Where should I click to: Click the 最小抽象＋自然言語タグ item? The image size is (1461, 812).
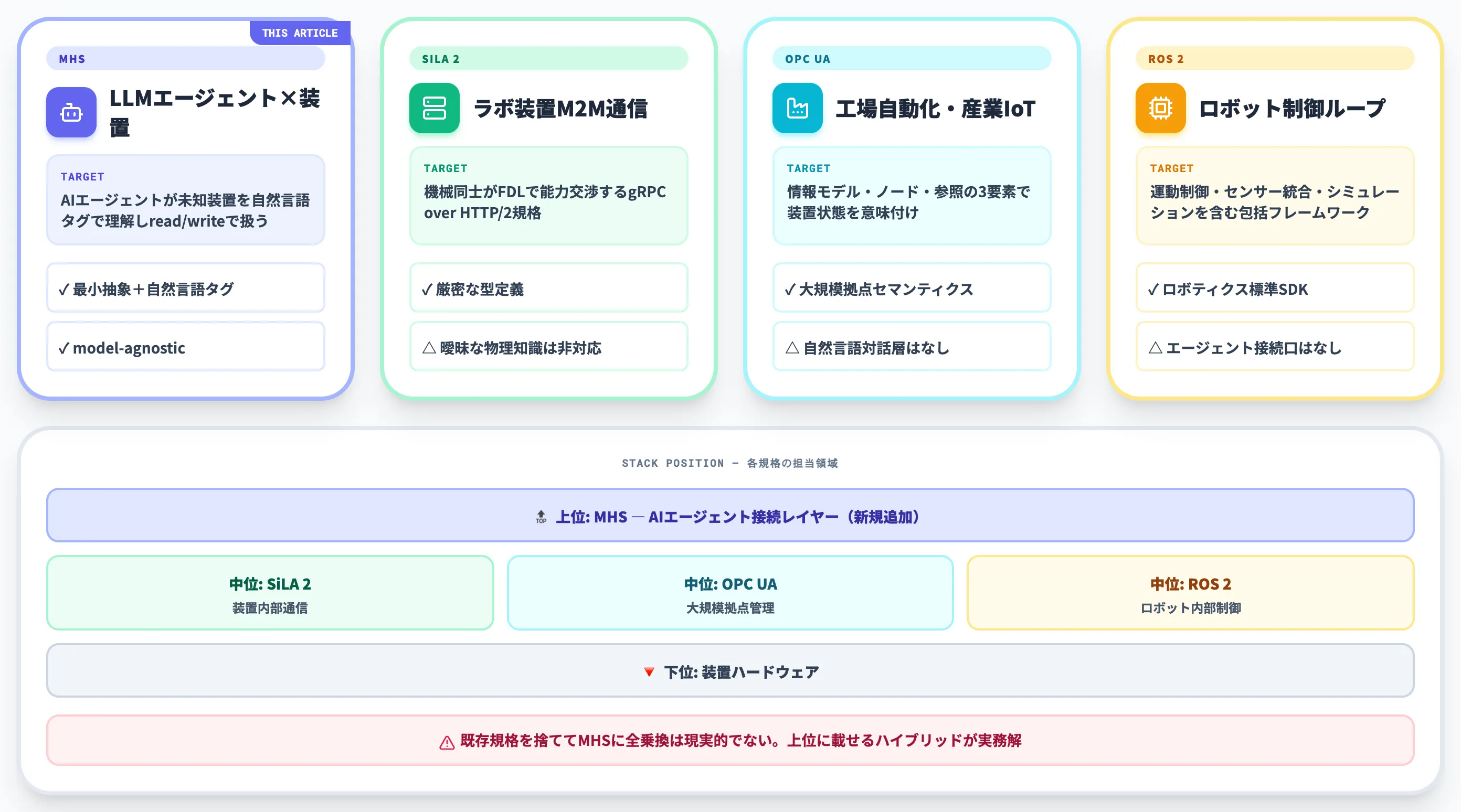pyautogui.click(x=185, y=287)
